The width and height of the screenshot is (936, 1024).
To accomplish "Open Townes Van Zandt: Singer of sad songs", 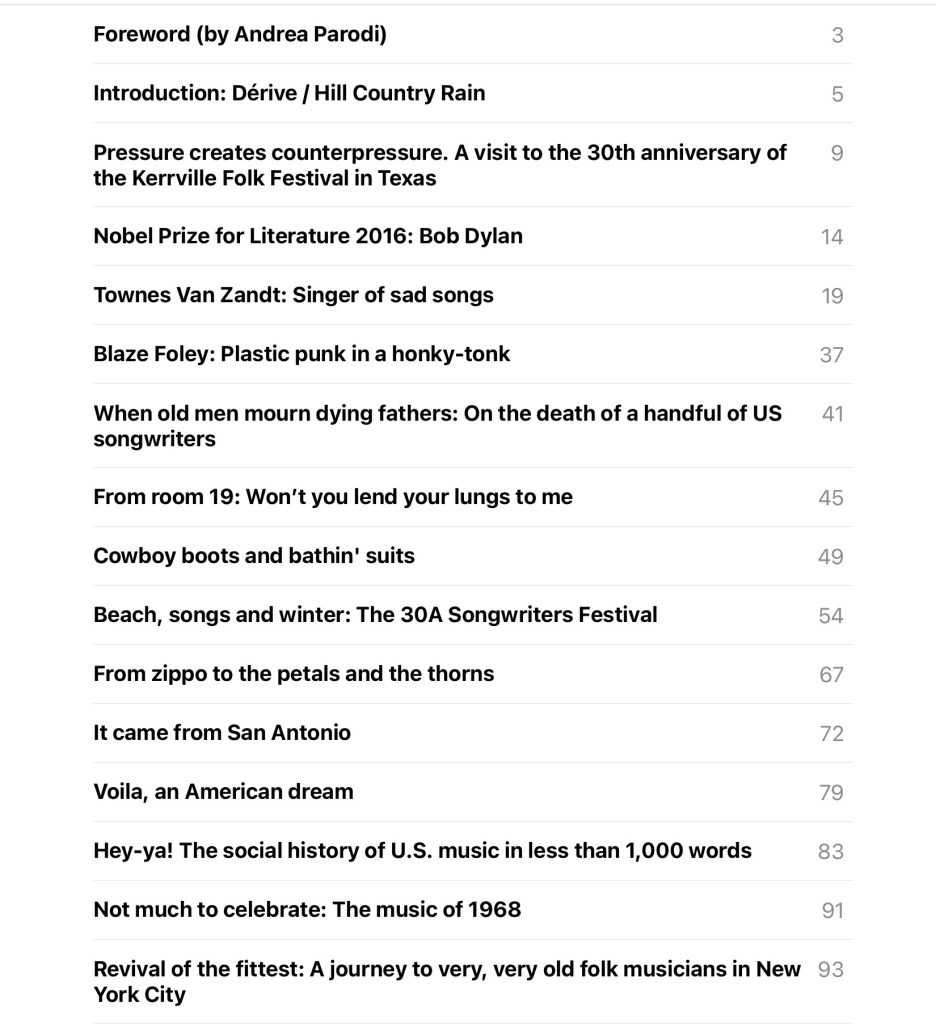I will pyautogui.click(x=293, y=295).
